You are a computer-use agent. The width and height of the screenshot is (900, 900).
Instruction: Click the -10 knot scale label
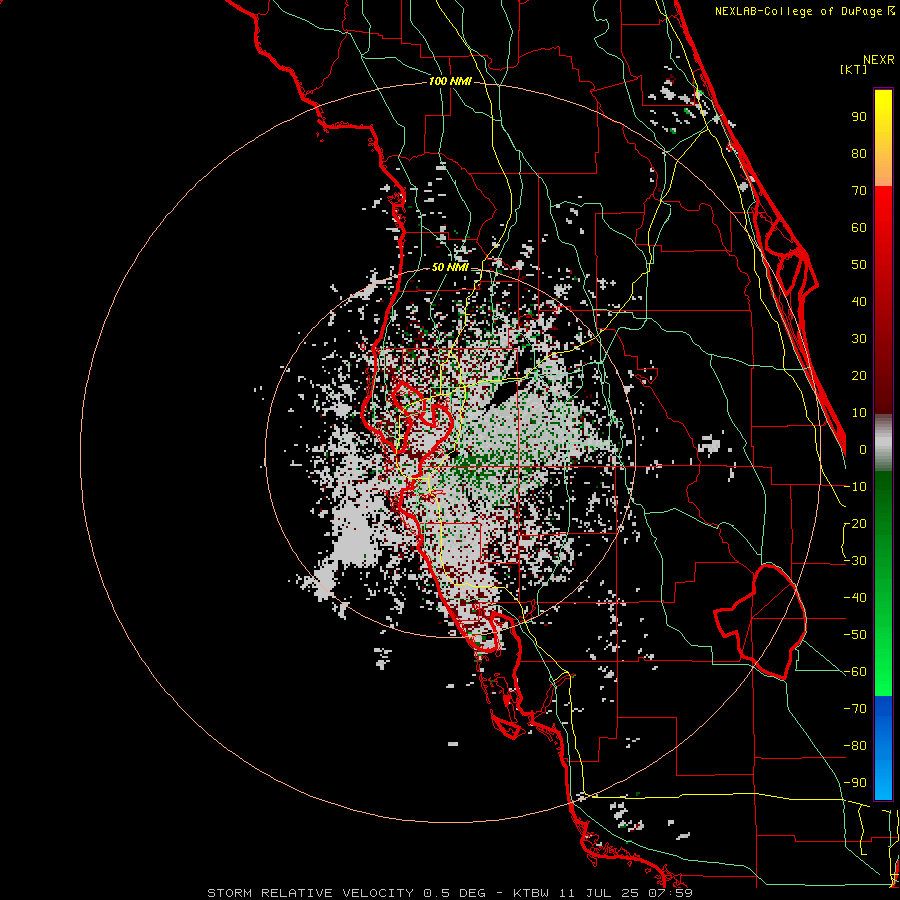click(x=855, y=487)
